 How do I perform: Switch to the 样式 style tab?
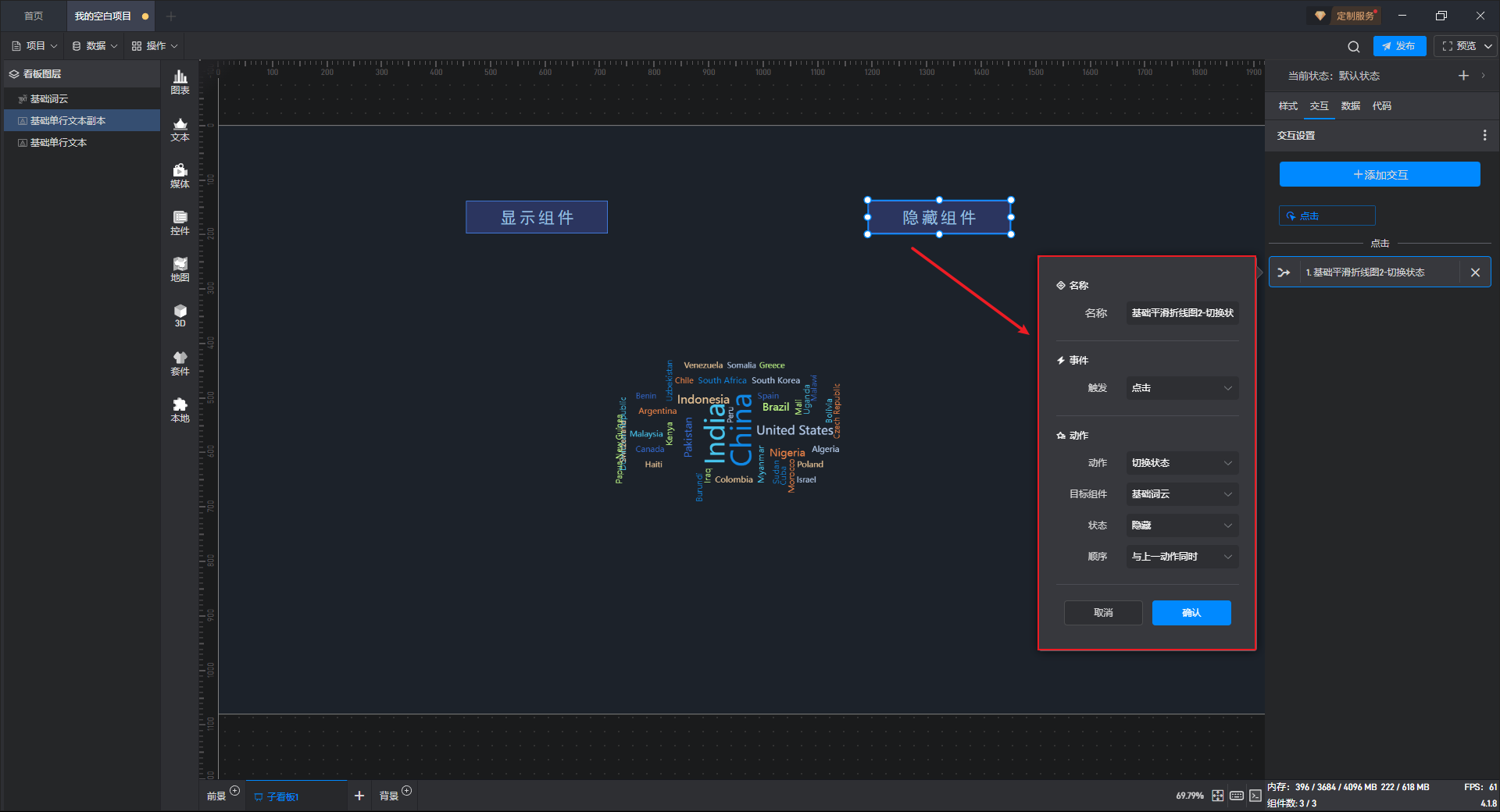point(1287,106)
